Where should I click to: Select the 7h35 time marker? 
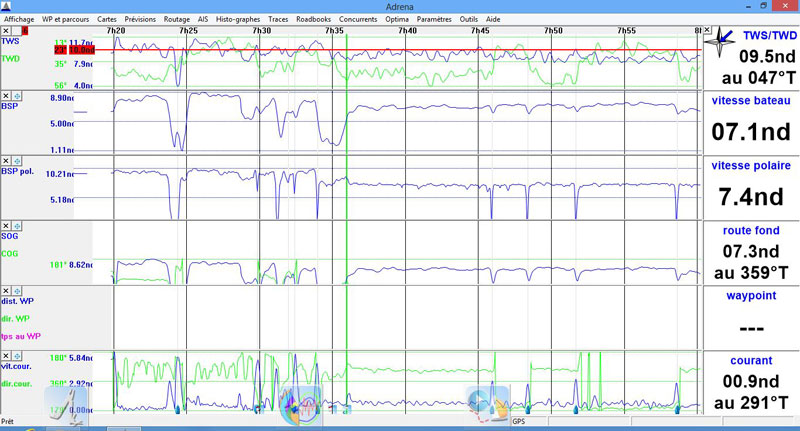coord(334,31)
